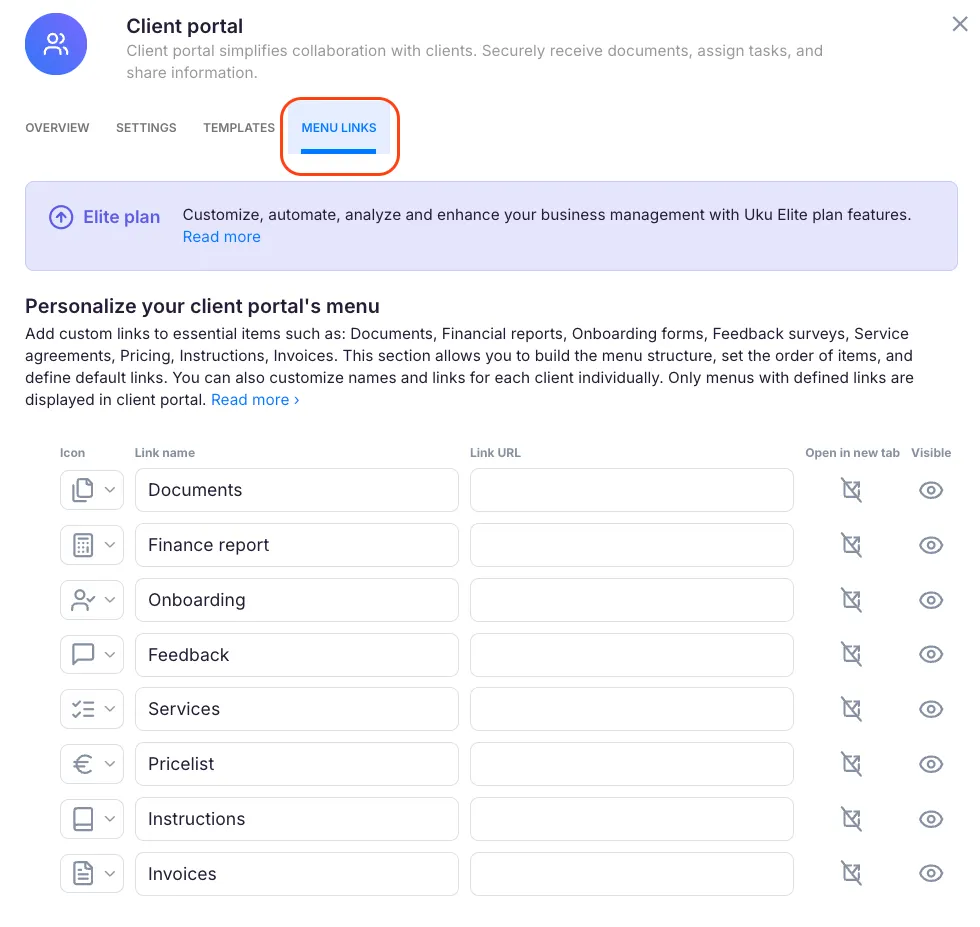
Task: Click the Link URL field for Feedback
Action: 631,655
